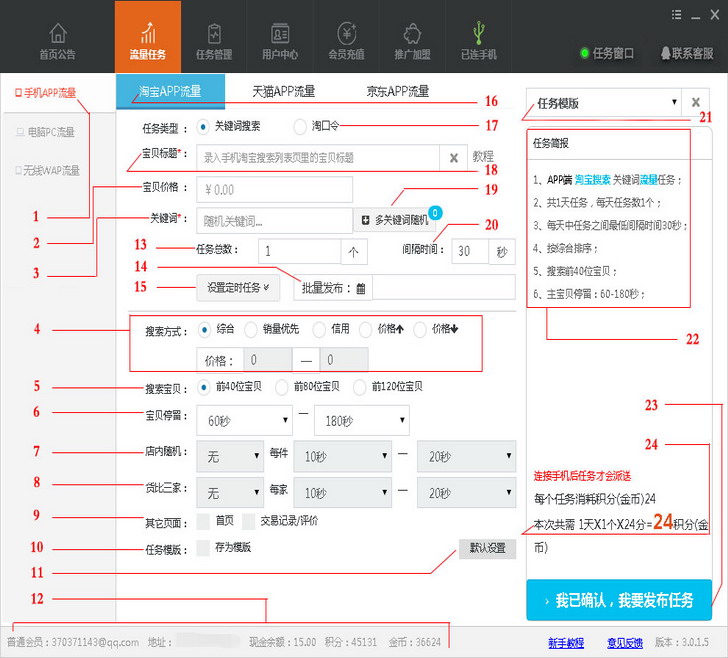Screen dimensions: 728x658
Task: Click the 间隔时间 input field
Action: pyautogui.click(x=470, y=251)
